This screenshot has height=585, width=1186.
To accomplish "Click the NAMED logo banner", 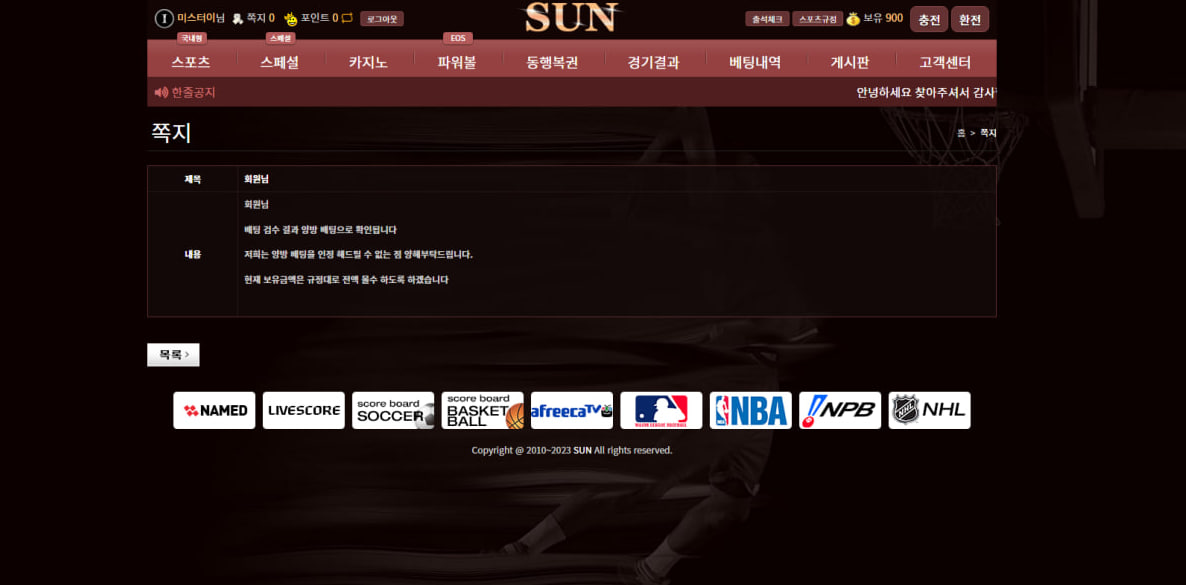I will coord(214,410).
